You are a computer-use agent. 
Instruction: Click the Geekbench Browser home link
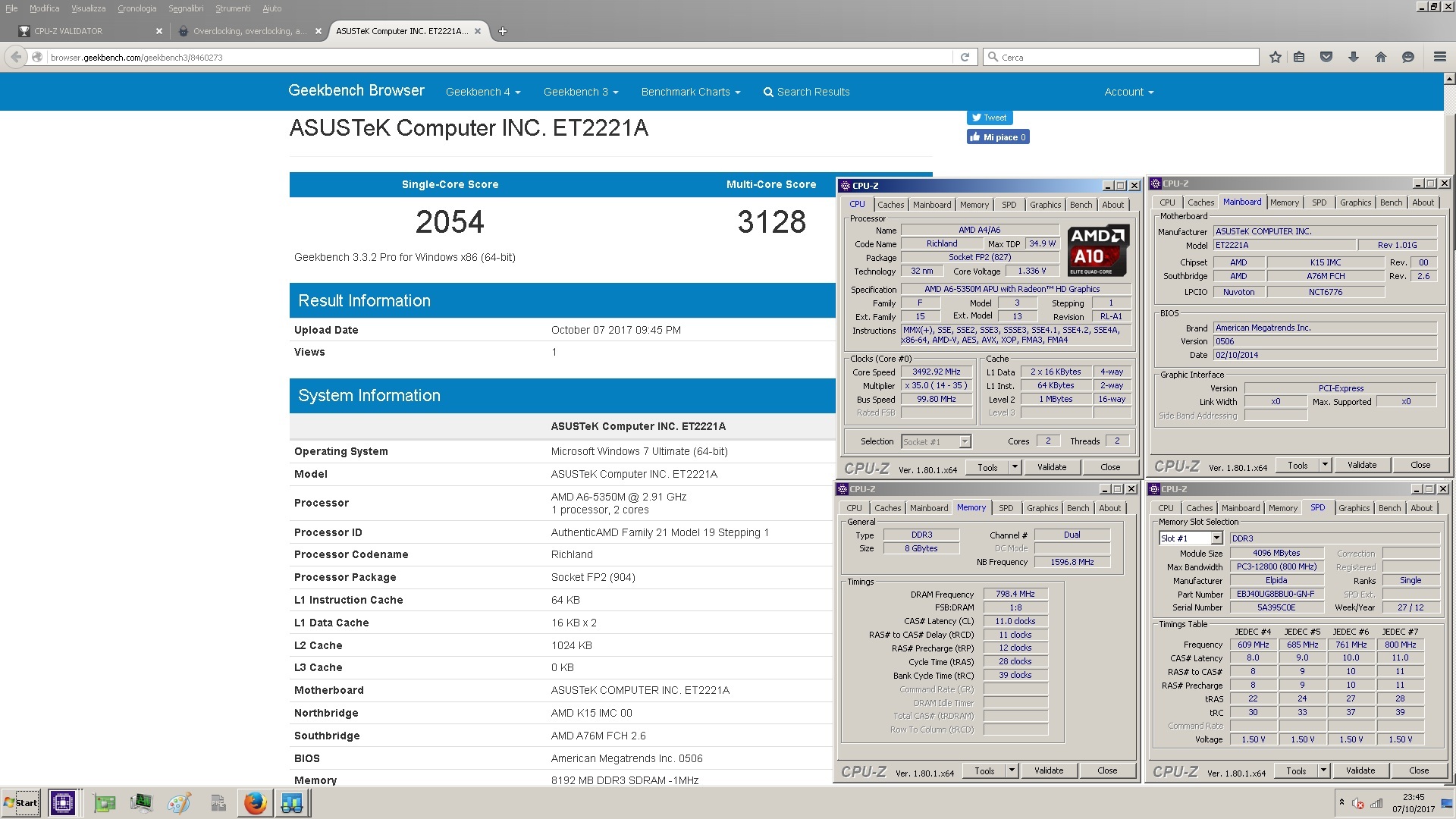[356, 90]
